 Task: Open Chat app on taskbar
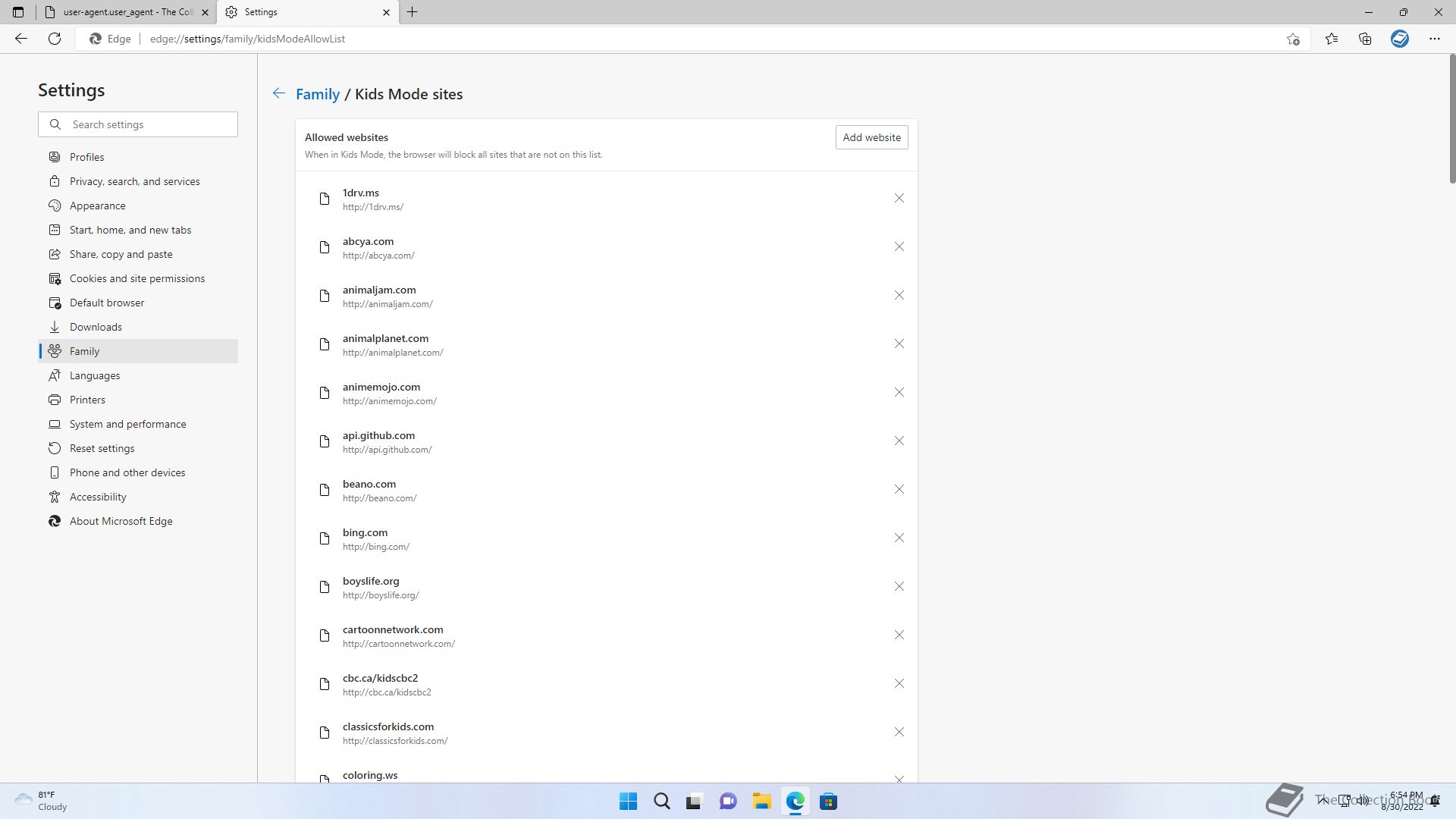point(728,802)
